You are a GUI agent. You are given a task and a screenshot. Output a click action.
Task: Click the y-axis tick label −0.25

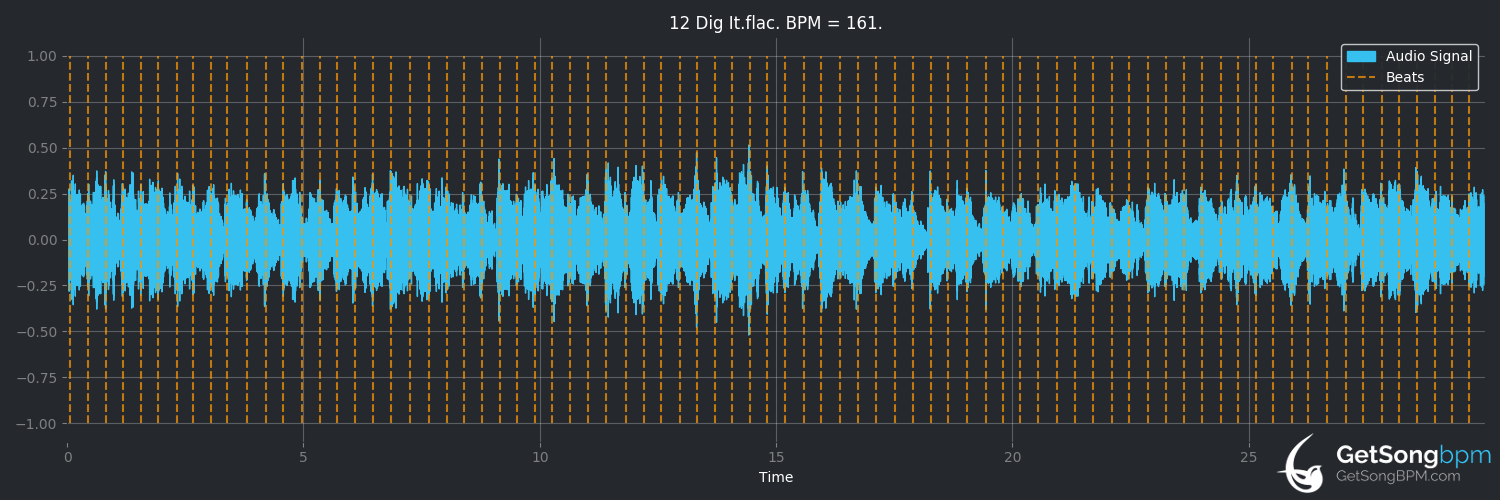(x=37, y=286)
